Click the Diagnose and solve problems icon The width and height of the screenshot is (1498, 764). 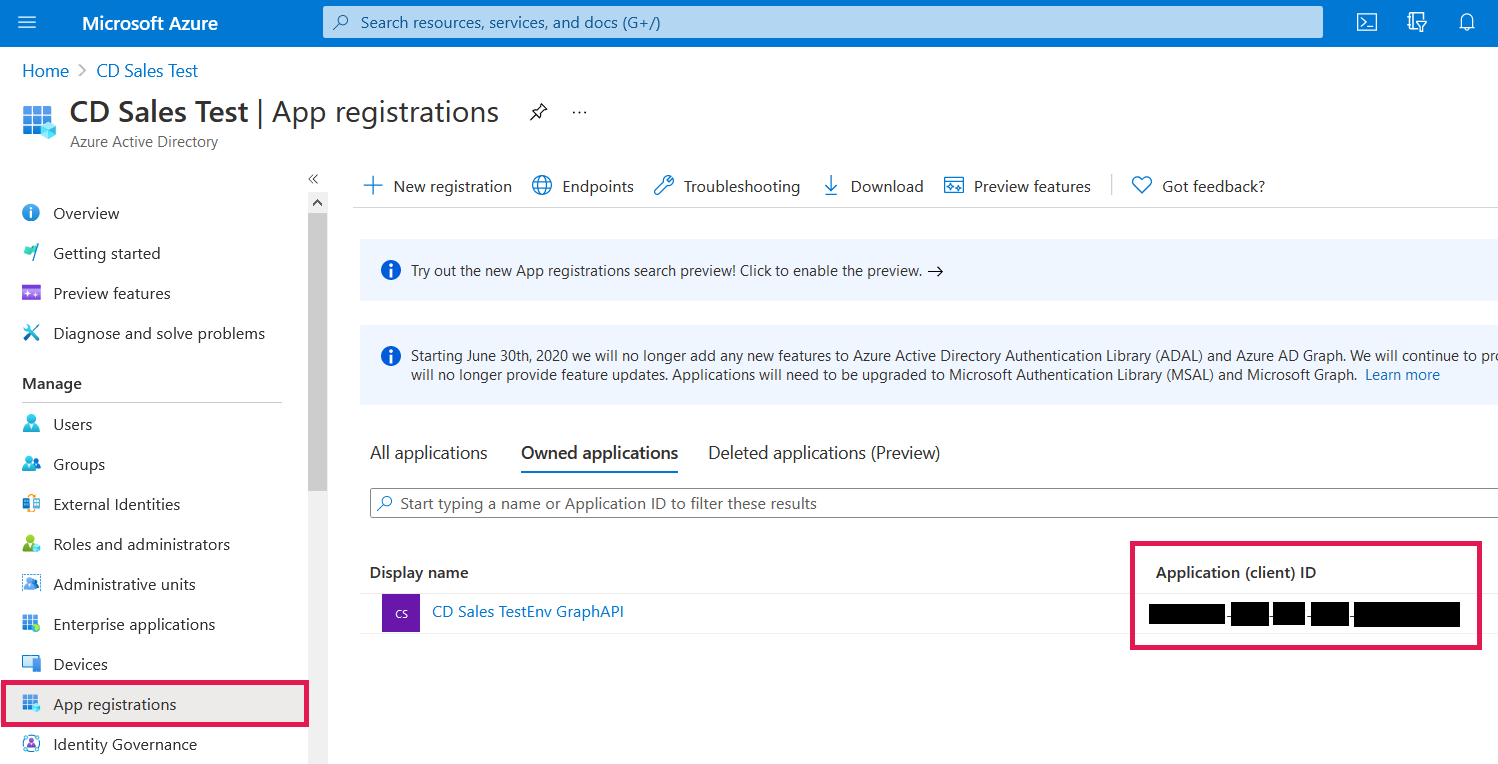(x=31, y=333)
